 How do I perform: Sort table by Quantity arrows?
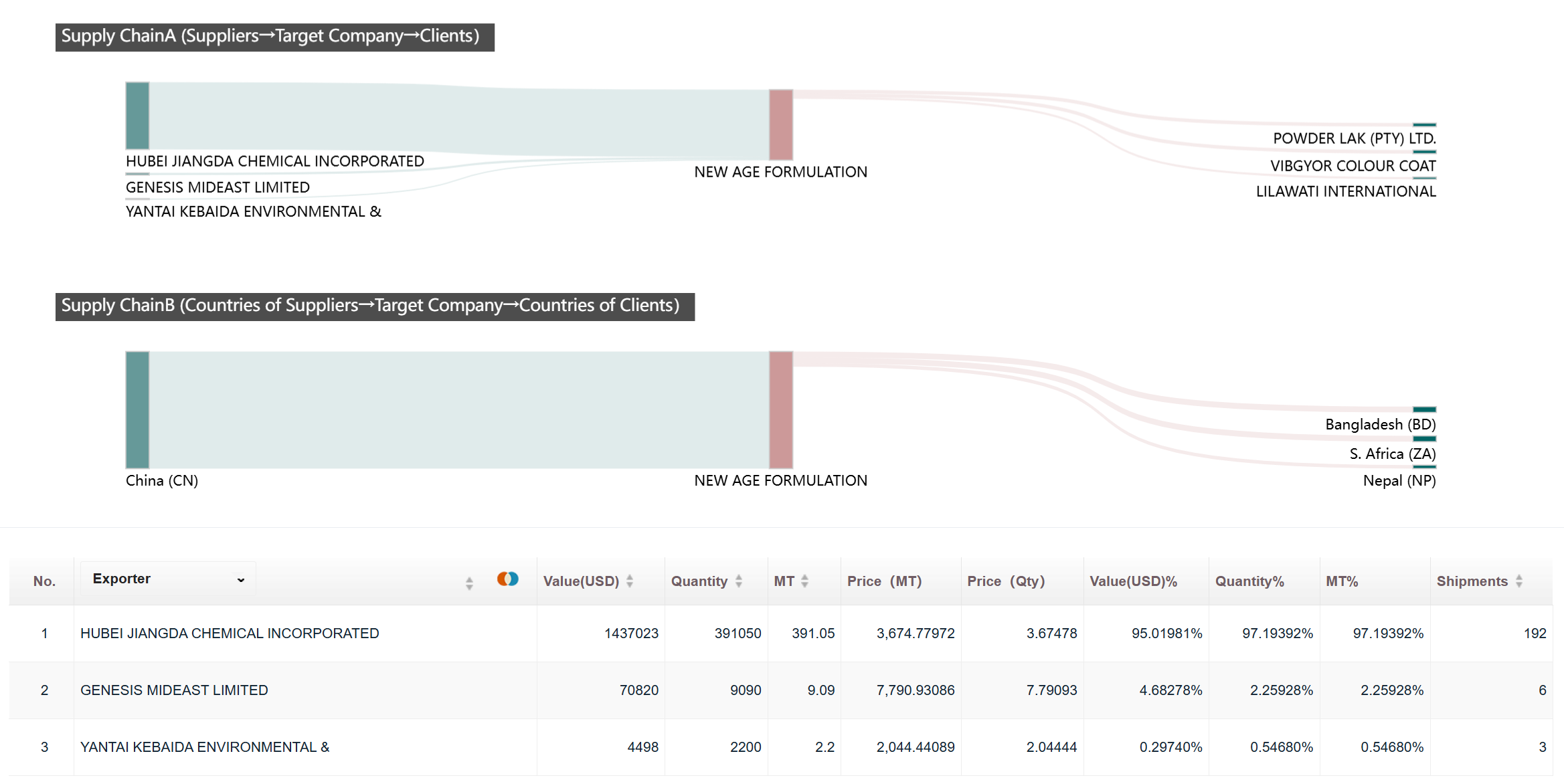[x=739, y=581]
